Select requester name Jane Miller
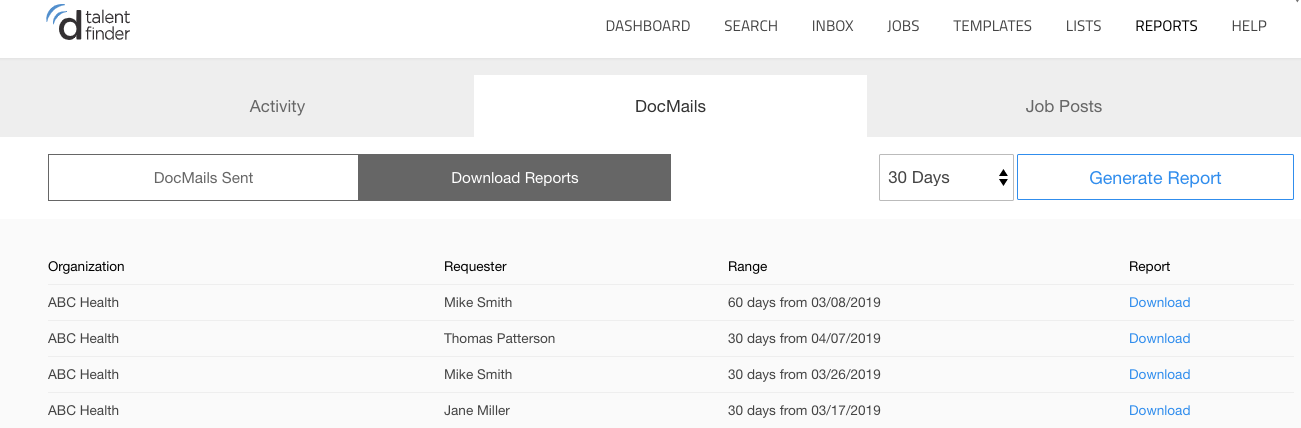The height and width of the screenshot is (428, 1301). coord(477,410)
